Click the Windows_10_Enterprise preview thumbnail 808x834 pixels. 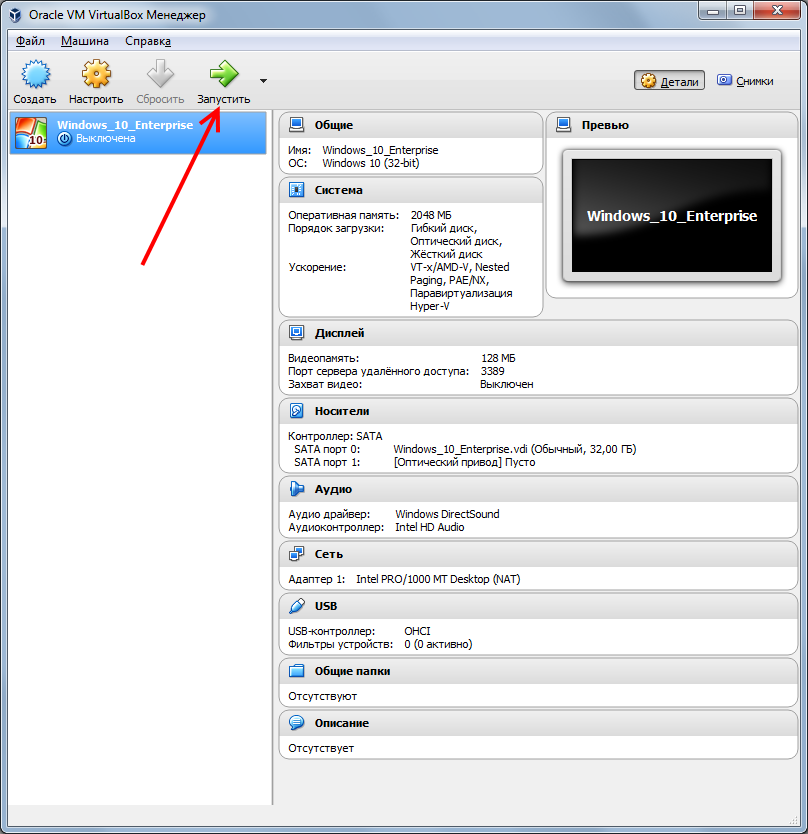[672, 215]
